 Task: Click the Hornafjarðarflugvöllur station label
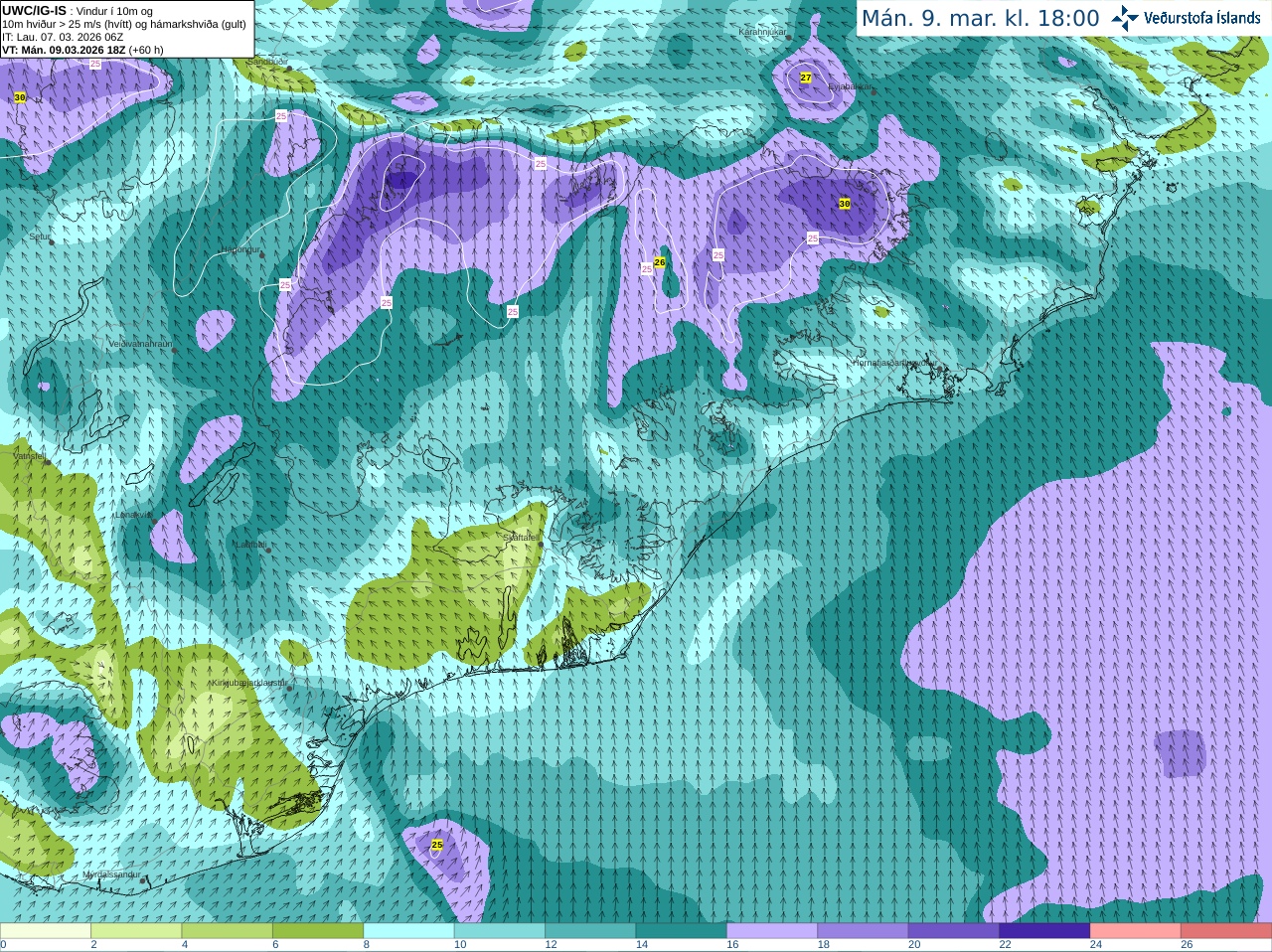894,363
